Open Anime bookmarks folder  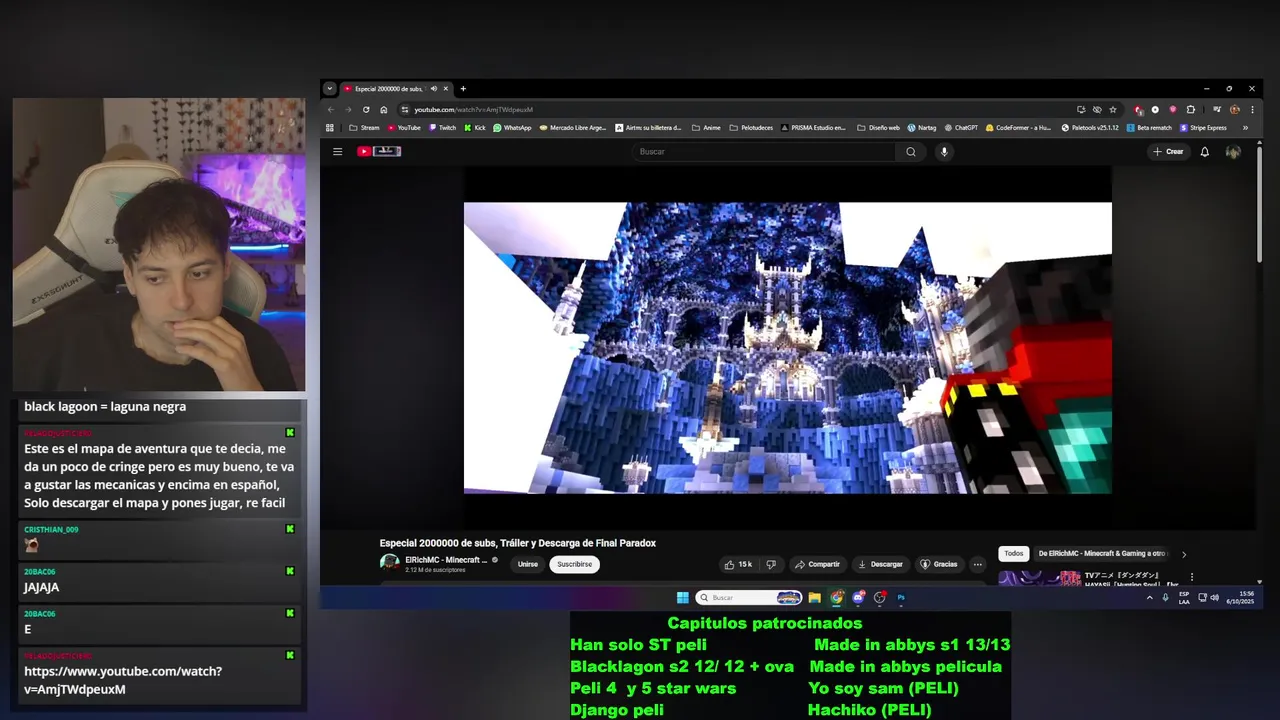(x=706, y=128)
